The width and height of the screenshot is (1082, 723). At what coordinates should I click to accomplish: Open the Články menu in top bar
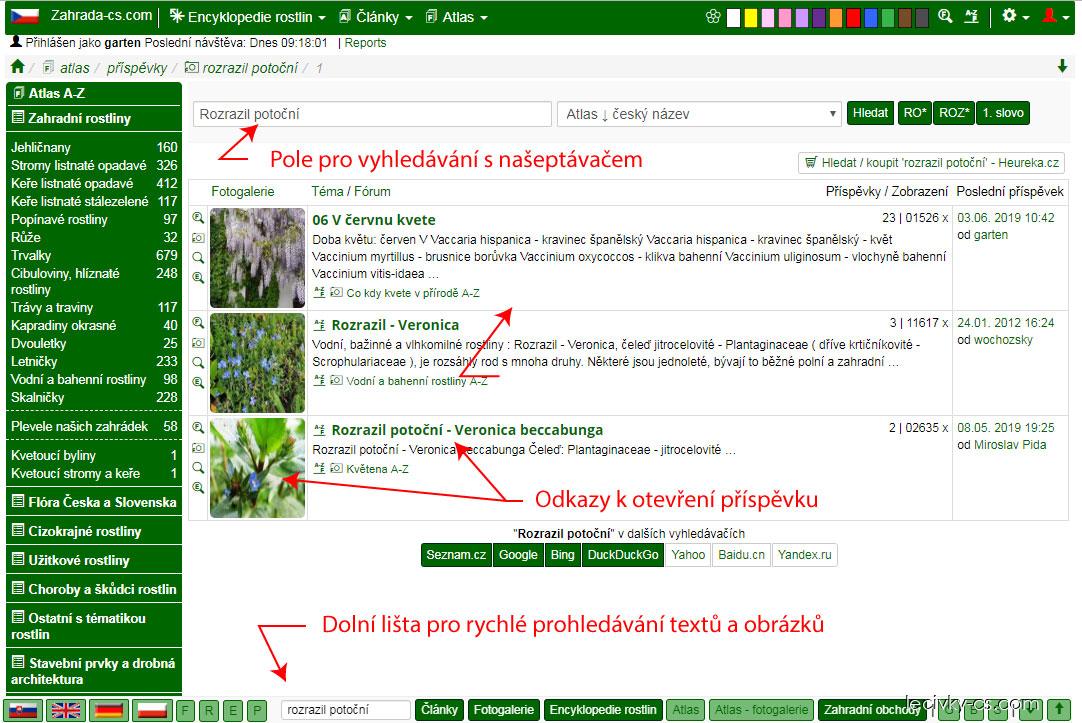pos(376,17)
